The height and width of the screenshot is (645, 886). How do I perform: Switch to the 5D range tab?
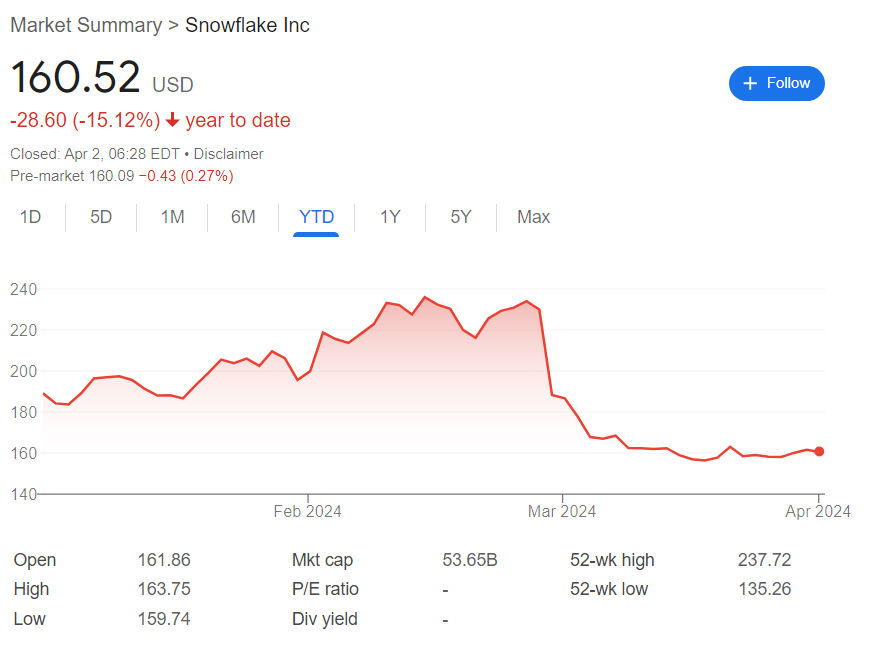click(101, 217)
